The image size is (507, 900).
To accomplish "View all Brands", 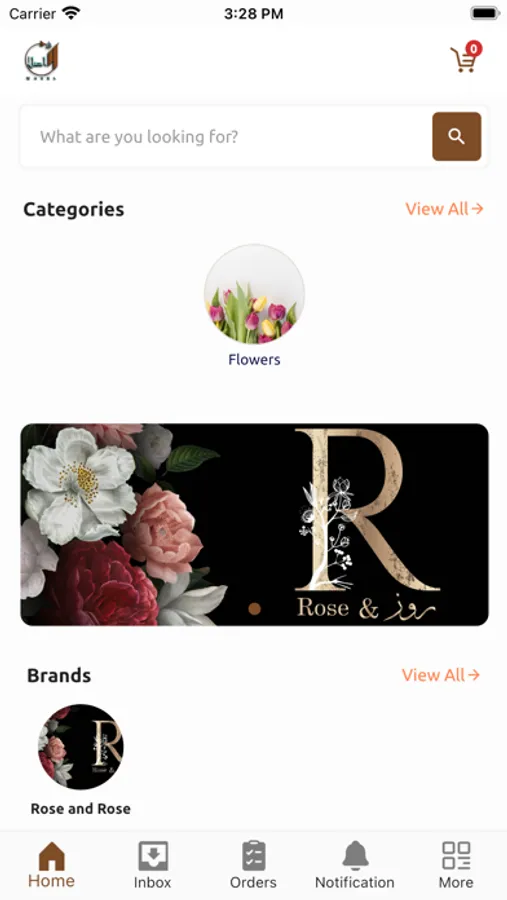I will [440, 675].
